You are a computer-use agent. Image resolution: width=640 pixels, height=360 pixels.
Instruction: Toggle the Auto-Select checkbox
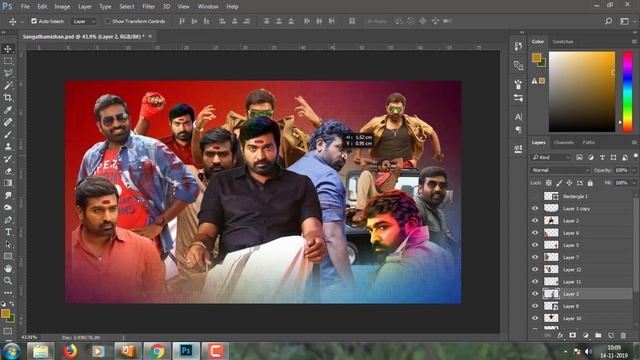coord(34,21)
